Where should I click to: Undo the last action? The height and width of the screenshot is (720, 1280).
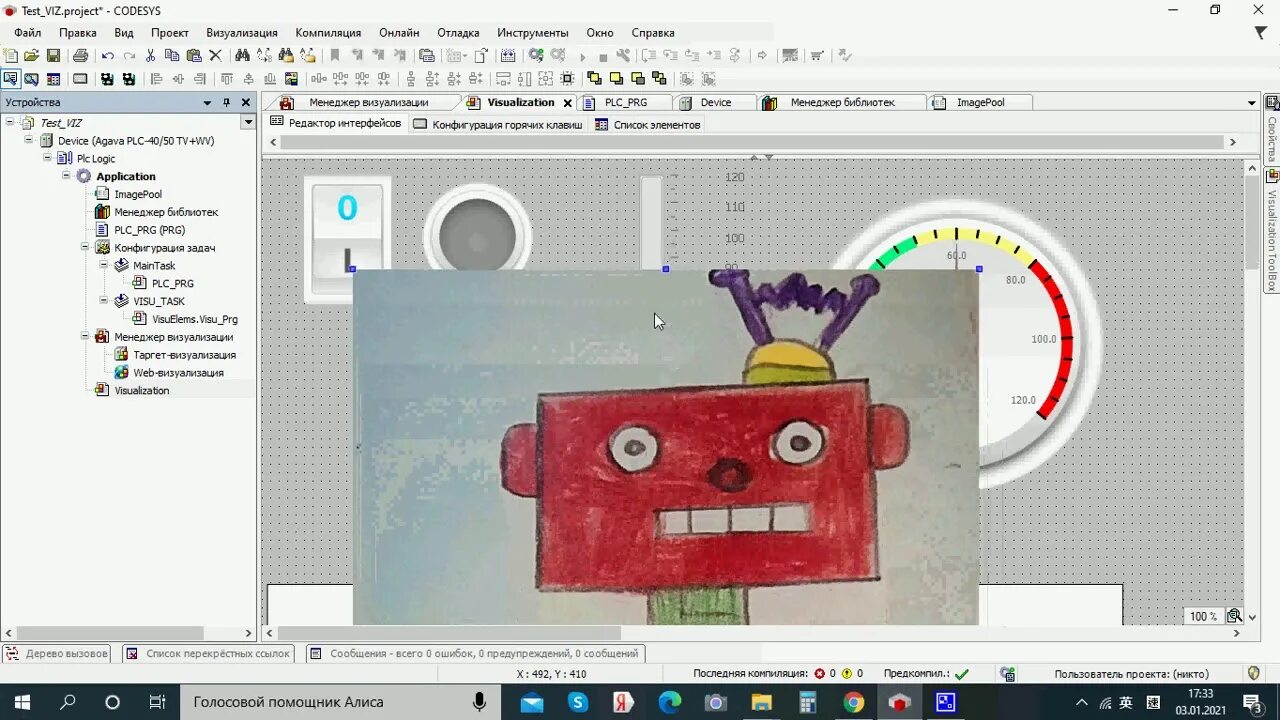[107, 56]
